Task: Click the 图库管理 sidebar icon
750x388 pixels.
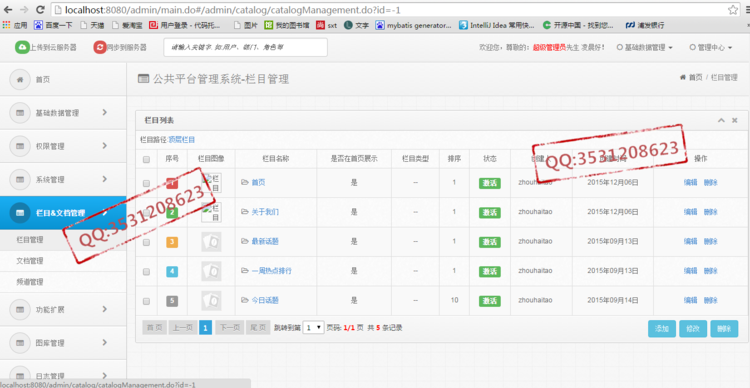Action: (x=20, y=343)
